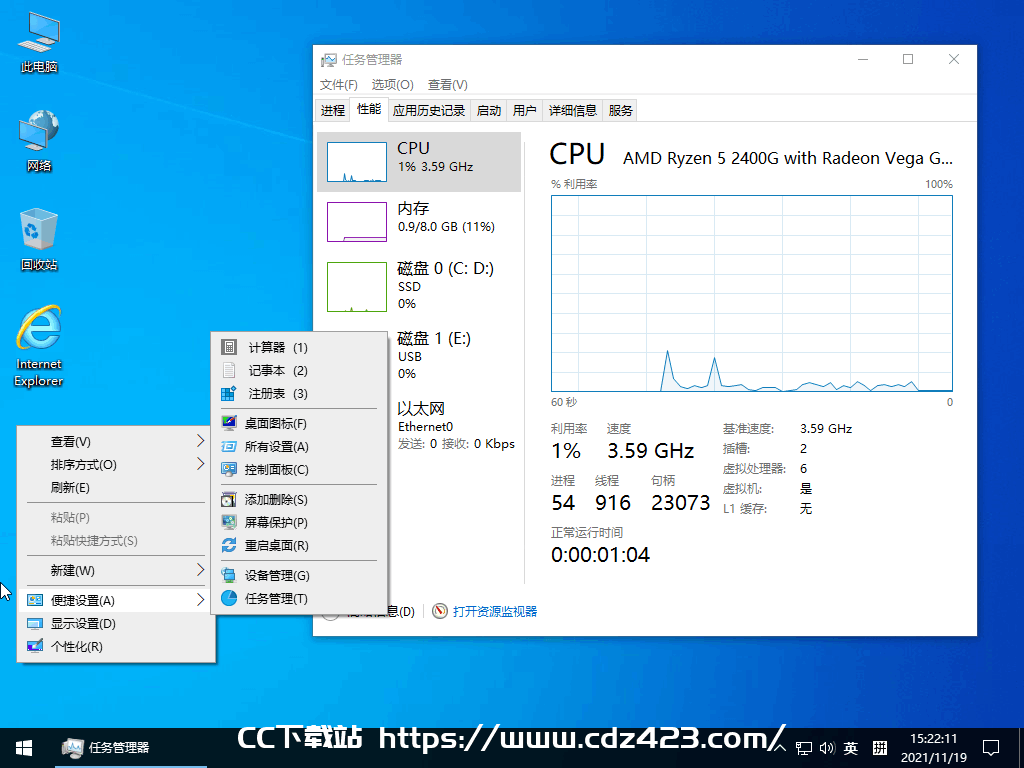This screenshot has height=768, width=1024.
Task: Click the resource monitor icon
Action: [x=440, y=611]
